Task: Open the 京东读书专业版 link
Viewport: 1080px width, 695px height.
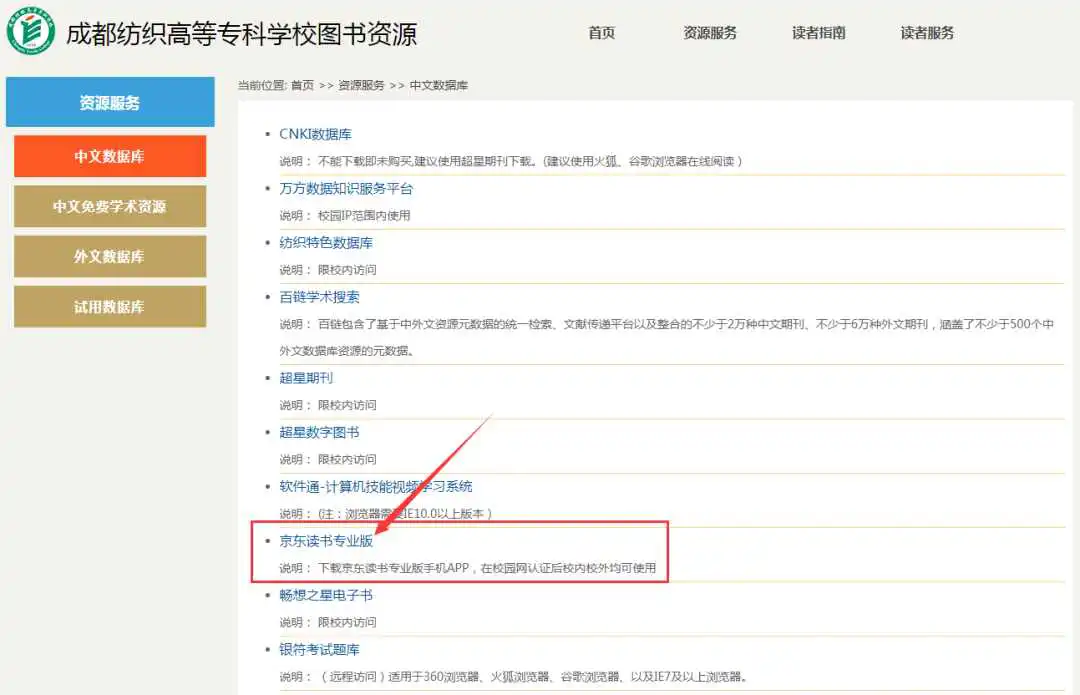Action: (x=326, y=541)
